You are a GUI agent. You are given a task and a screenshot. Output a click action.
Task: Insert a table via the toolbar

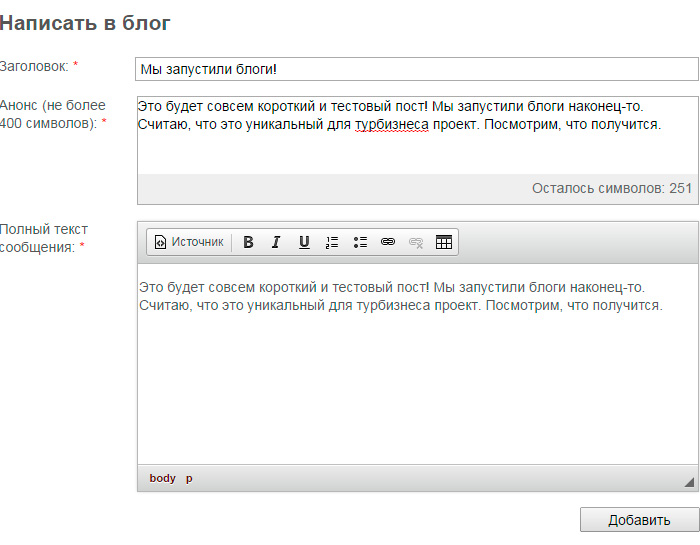pos(444,242)
